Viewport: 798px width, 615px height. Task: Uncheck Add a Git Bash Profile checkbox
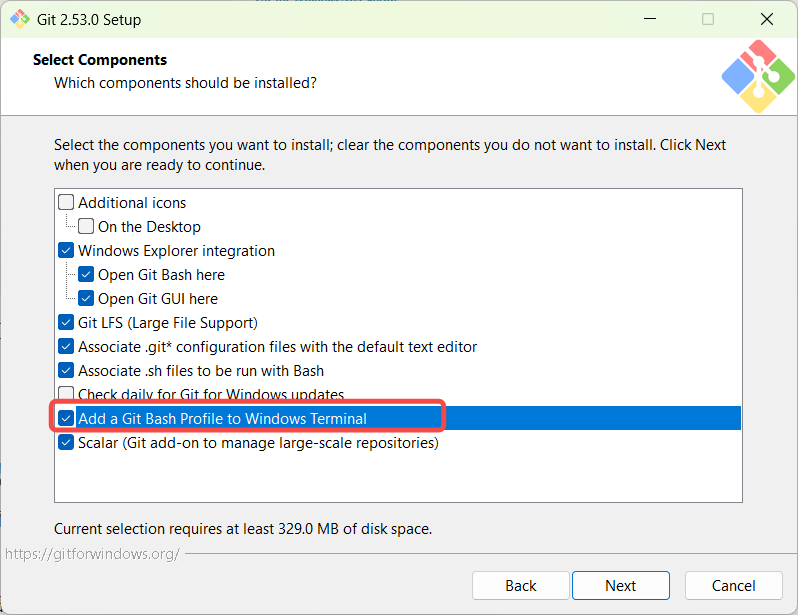click(x=67, y=419)
